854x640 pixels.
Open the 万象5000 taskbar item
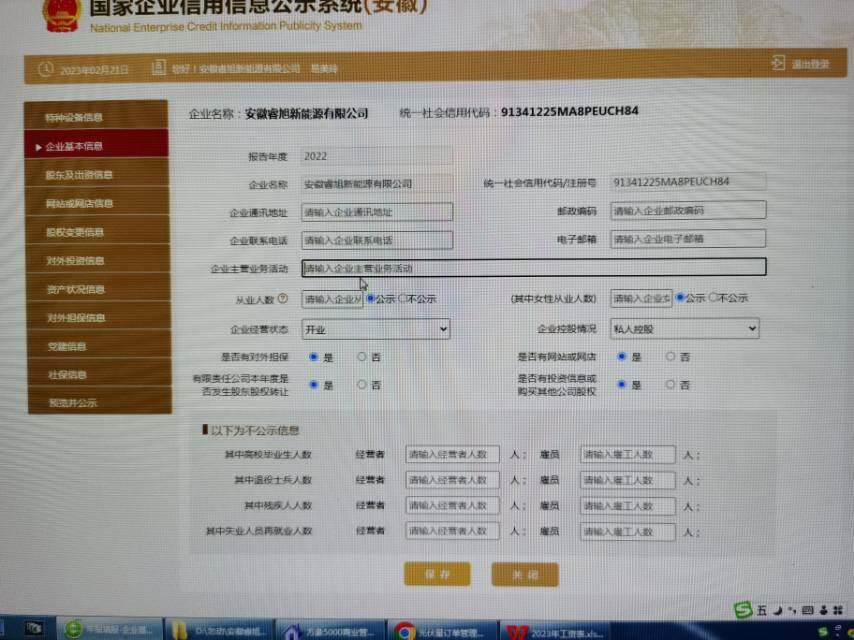pos(330,631)
